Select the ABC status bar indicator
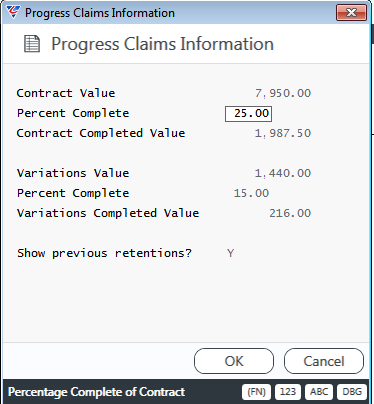This screenshot has height=404, width=374. coord(319,392)
